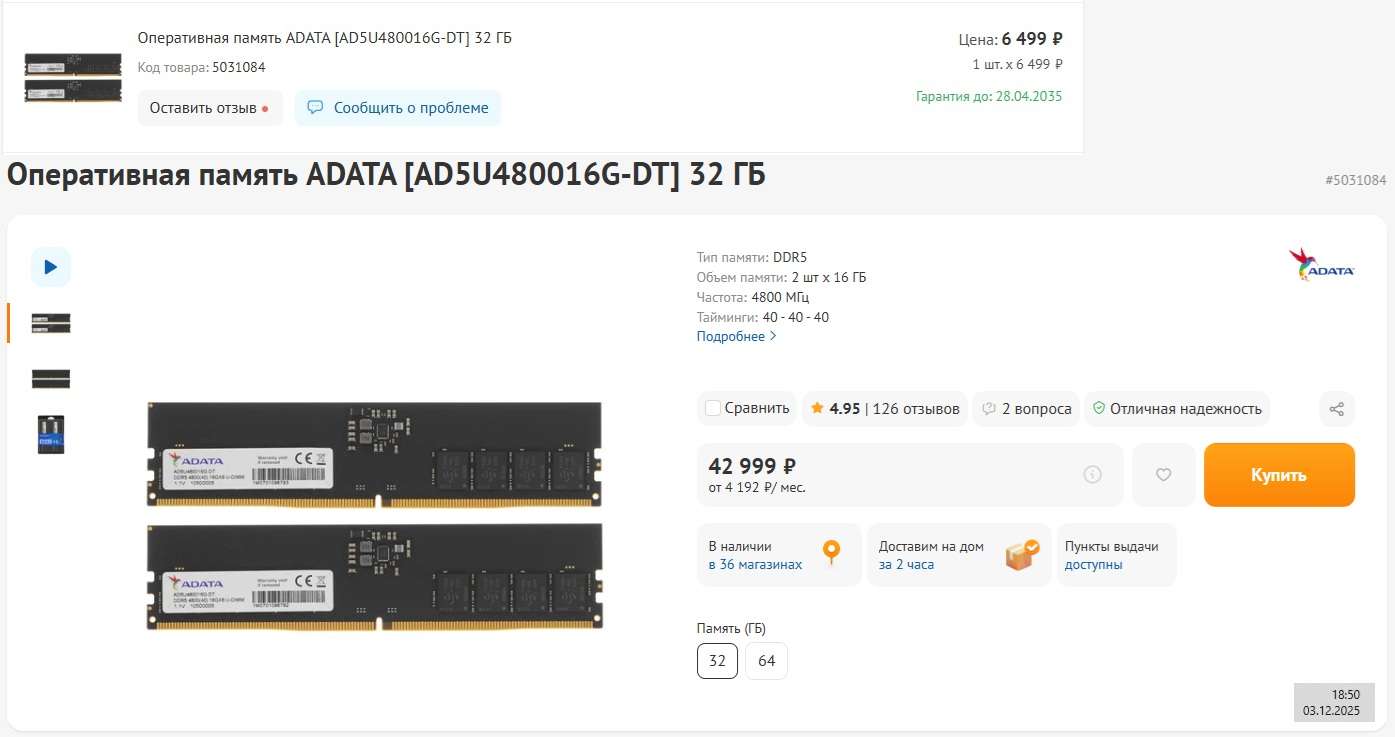Click the store location pin icon

[x=831, y=553]
